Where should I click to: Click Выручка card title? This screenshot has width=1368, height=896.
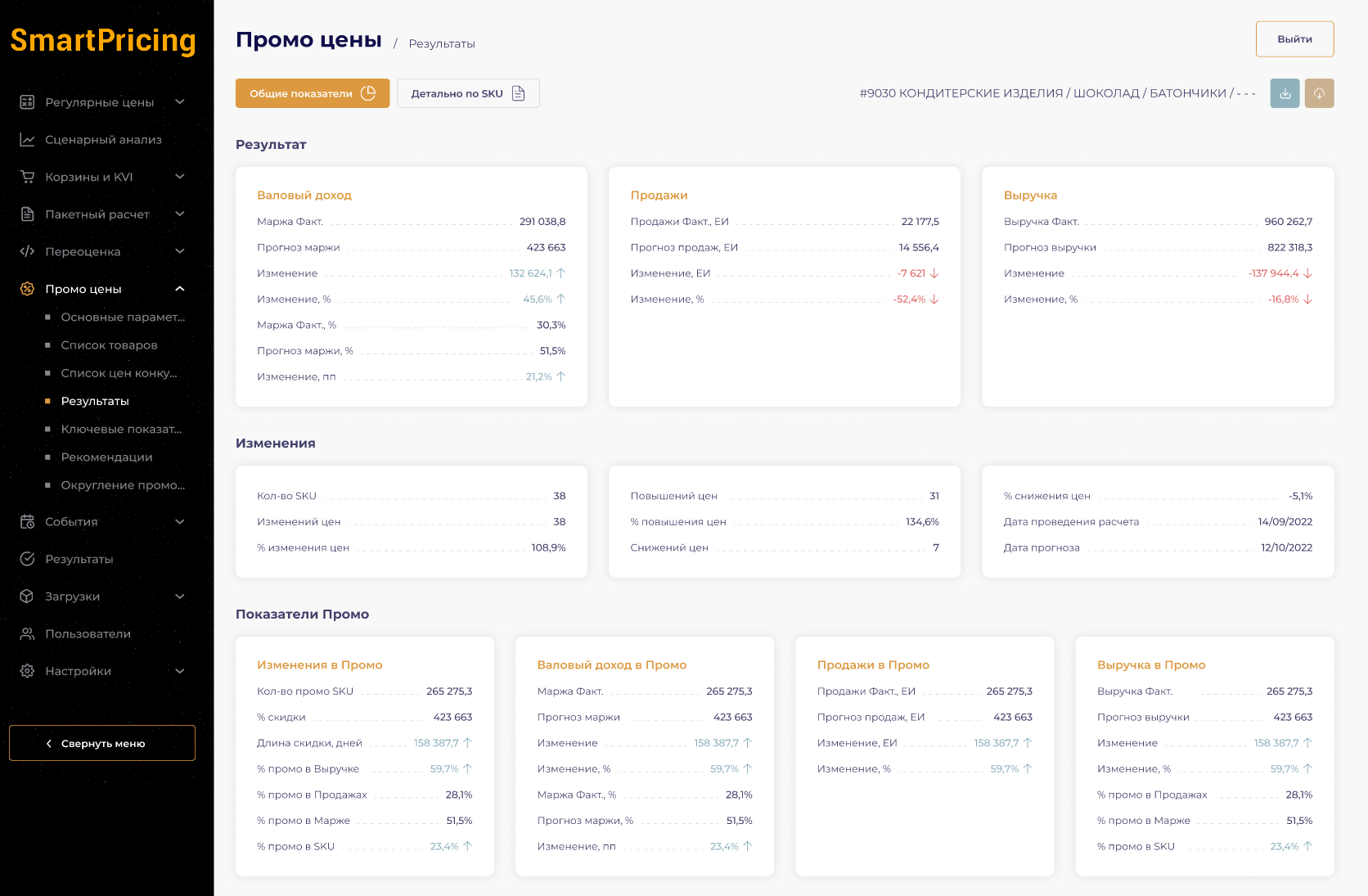[1030, 196]
